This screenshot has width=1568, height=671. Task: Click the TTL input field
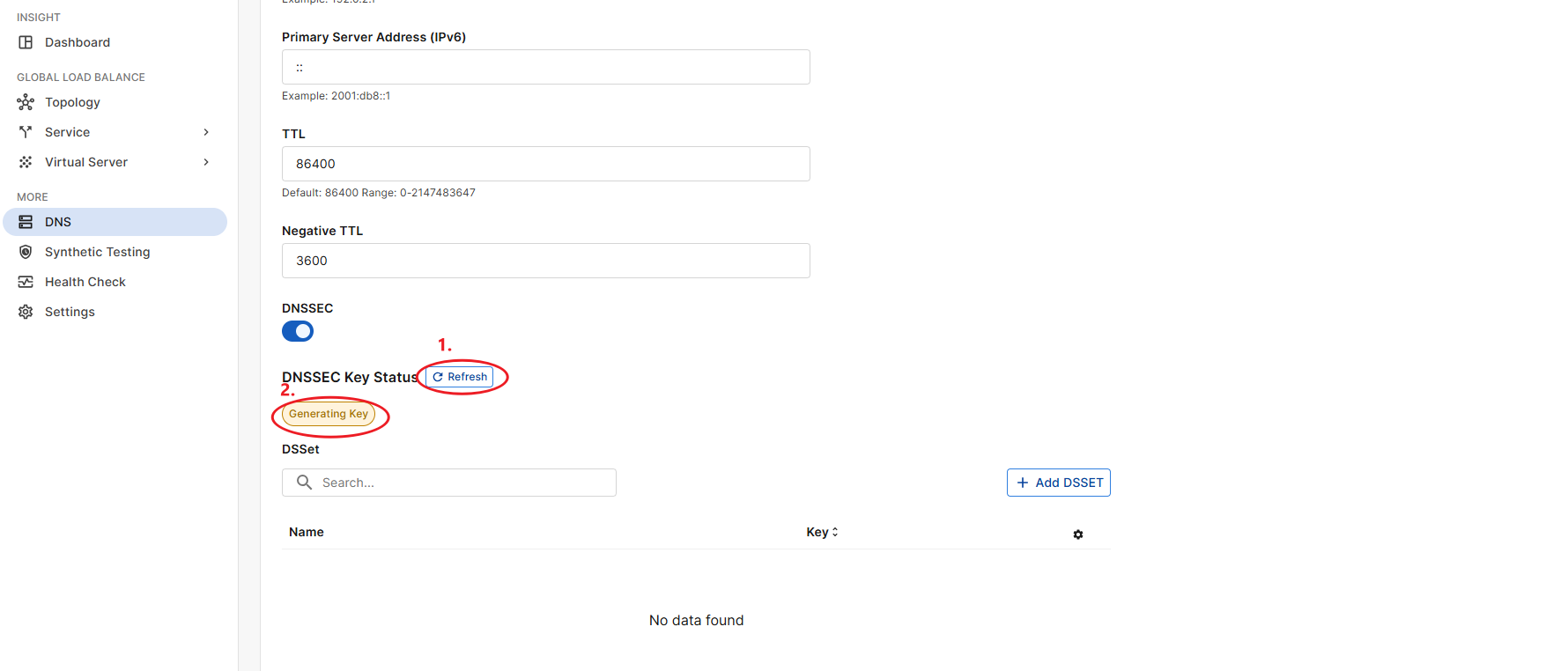click(x=545, y=164)
